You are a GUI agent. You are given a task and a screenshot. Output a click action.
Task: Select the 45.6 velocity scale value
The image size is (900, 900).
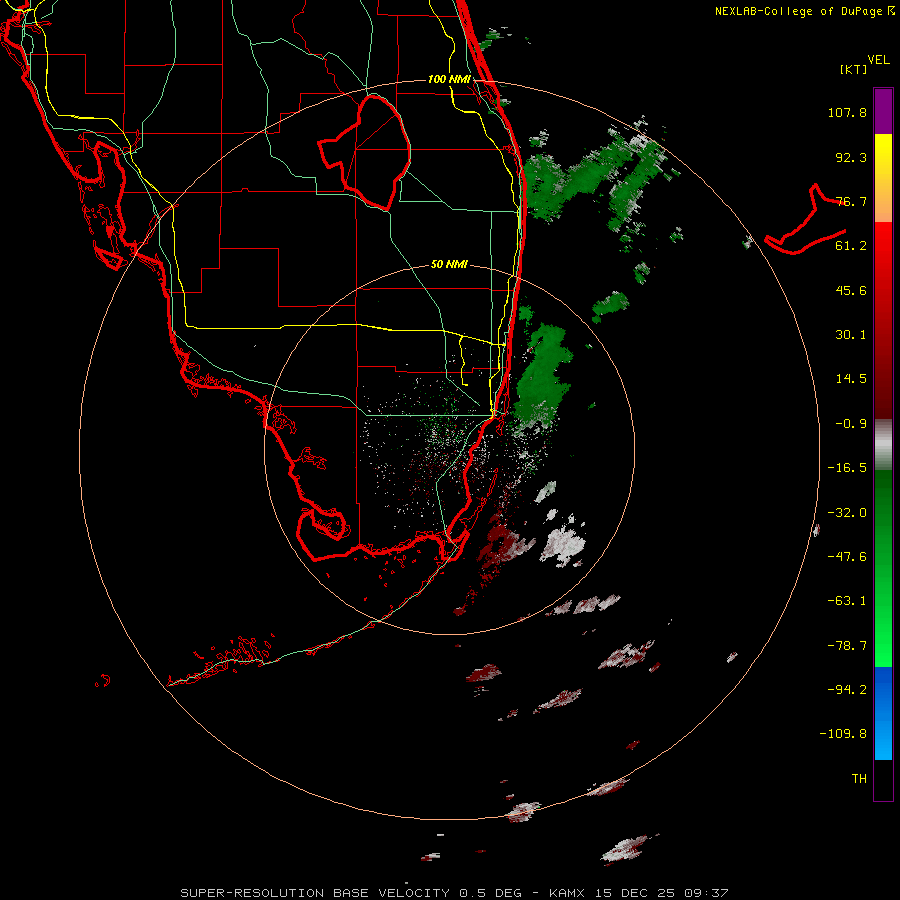(x=851, y=290)
